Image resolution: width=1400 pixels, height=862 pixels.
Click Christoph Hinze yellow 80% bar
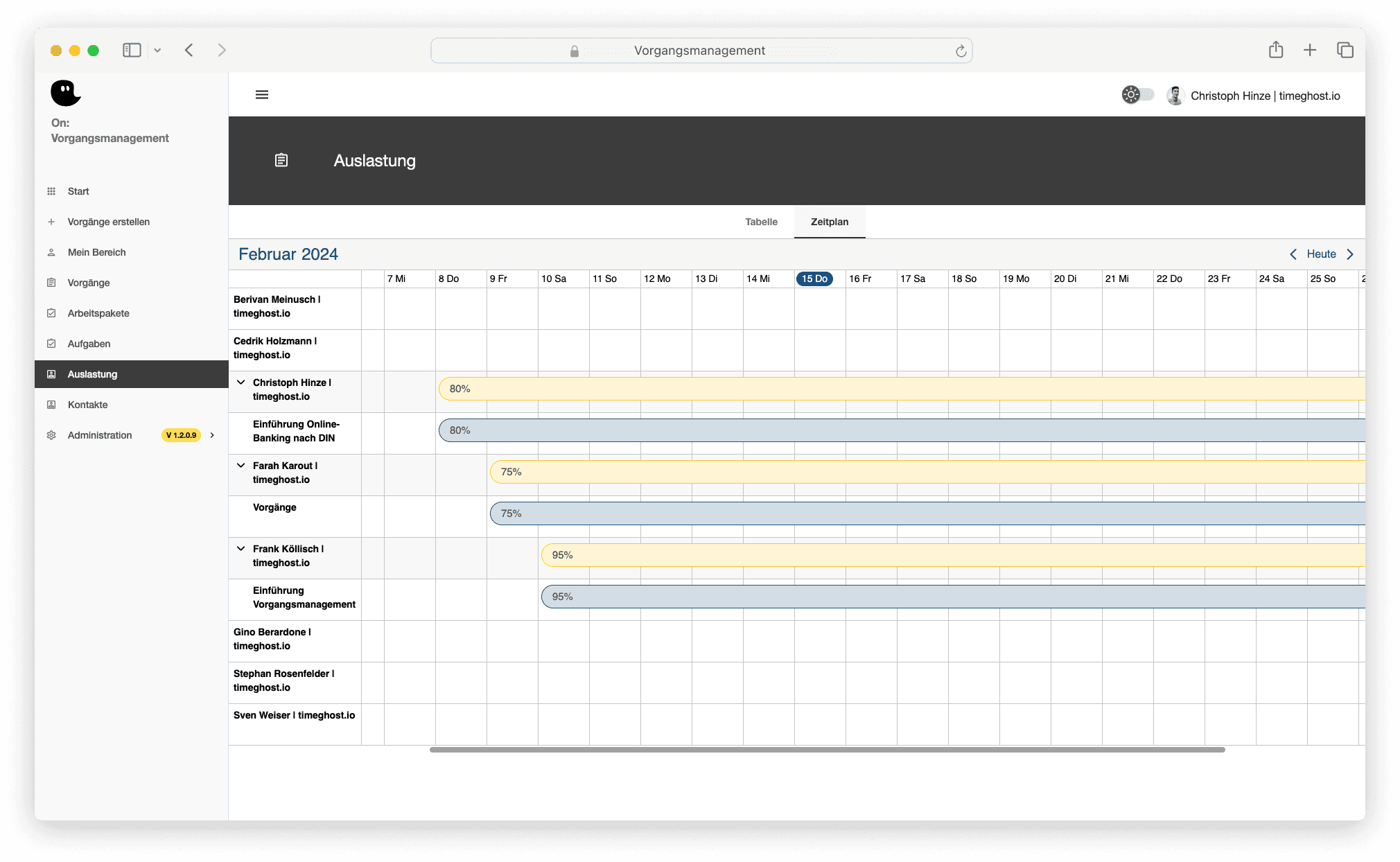[902, 389]
